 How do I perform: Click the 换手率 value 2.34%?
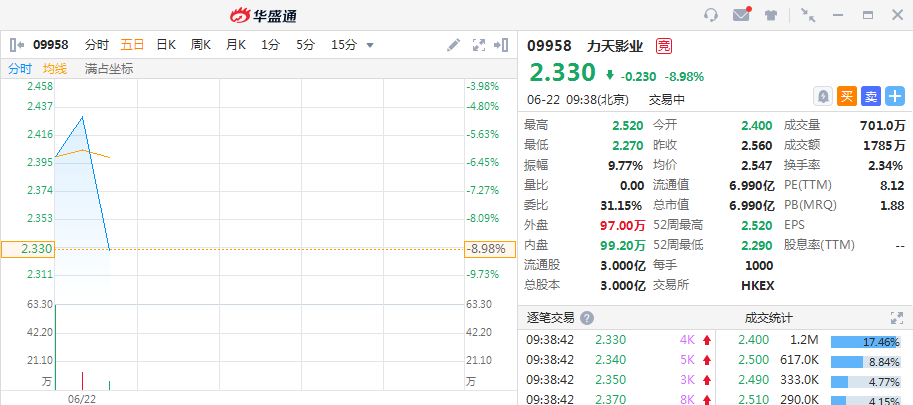pyautogui.click(x=886, y=166)
